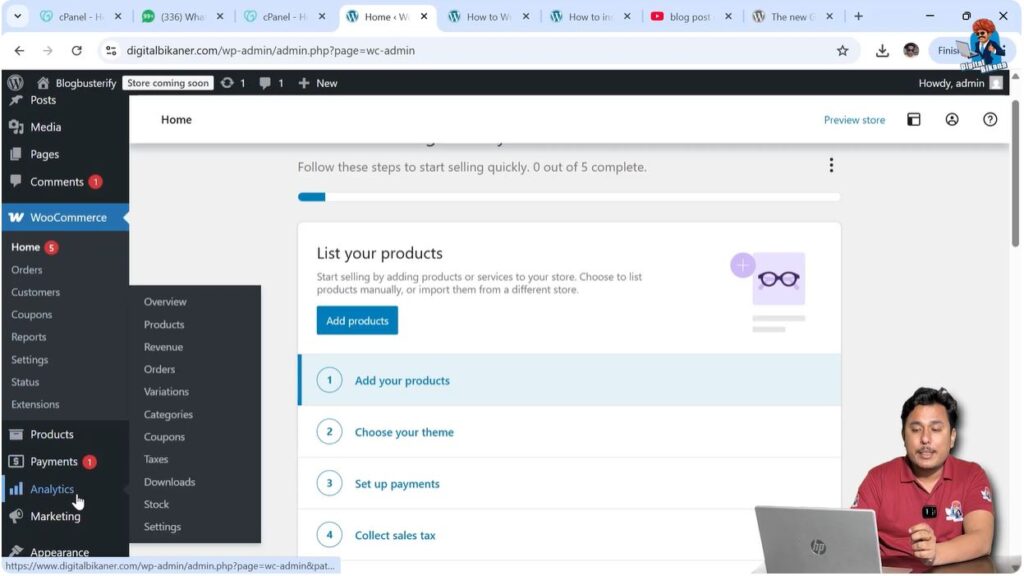This screenshot has width=1024, height=576.
Task: Select the WooCommerce icon in the sidebar
Action: [18, 217]
